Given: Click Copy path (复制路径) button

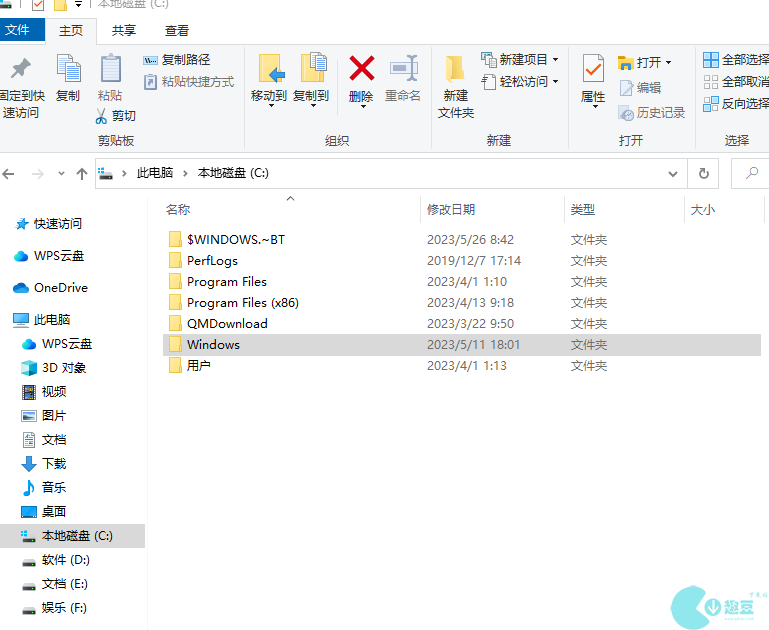Looking at the screenshot, I should (x=178, y=60).
